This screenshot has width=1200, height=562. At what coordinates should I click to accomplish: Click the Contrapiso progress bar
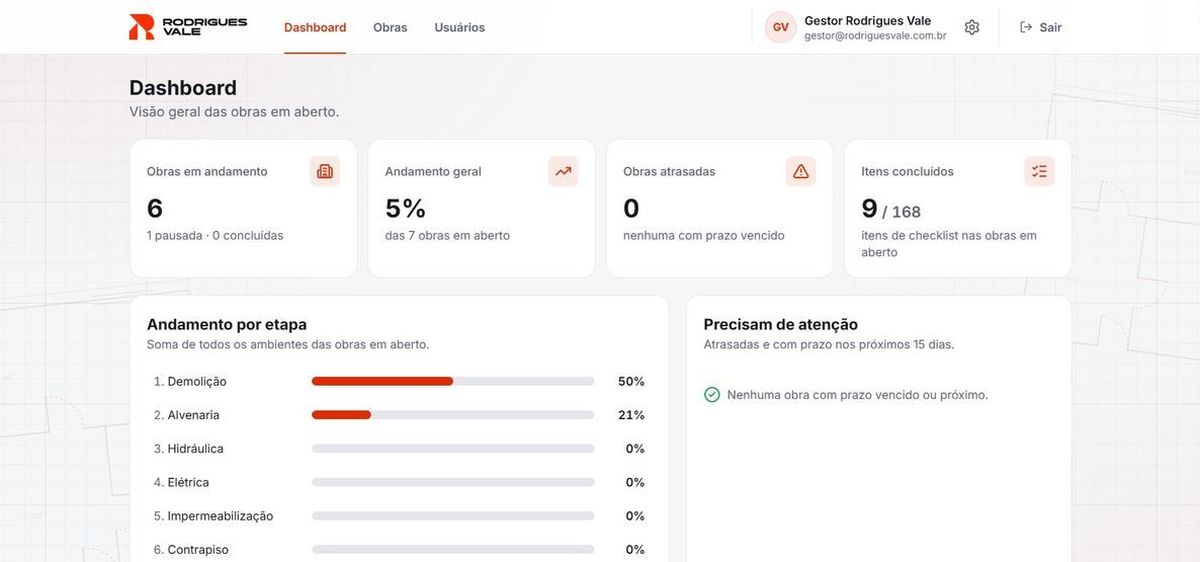[x=453, y=550]
